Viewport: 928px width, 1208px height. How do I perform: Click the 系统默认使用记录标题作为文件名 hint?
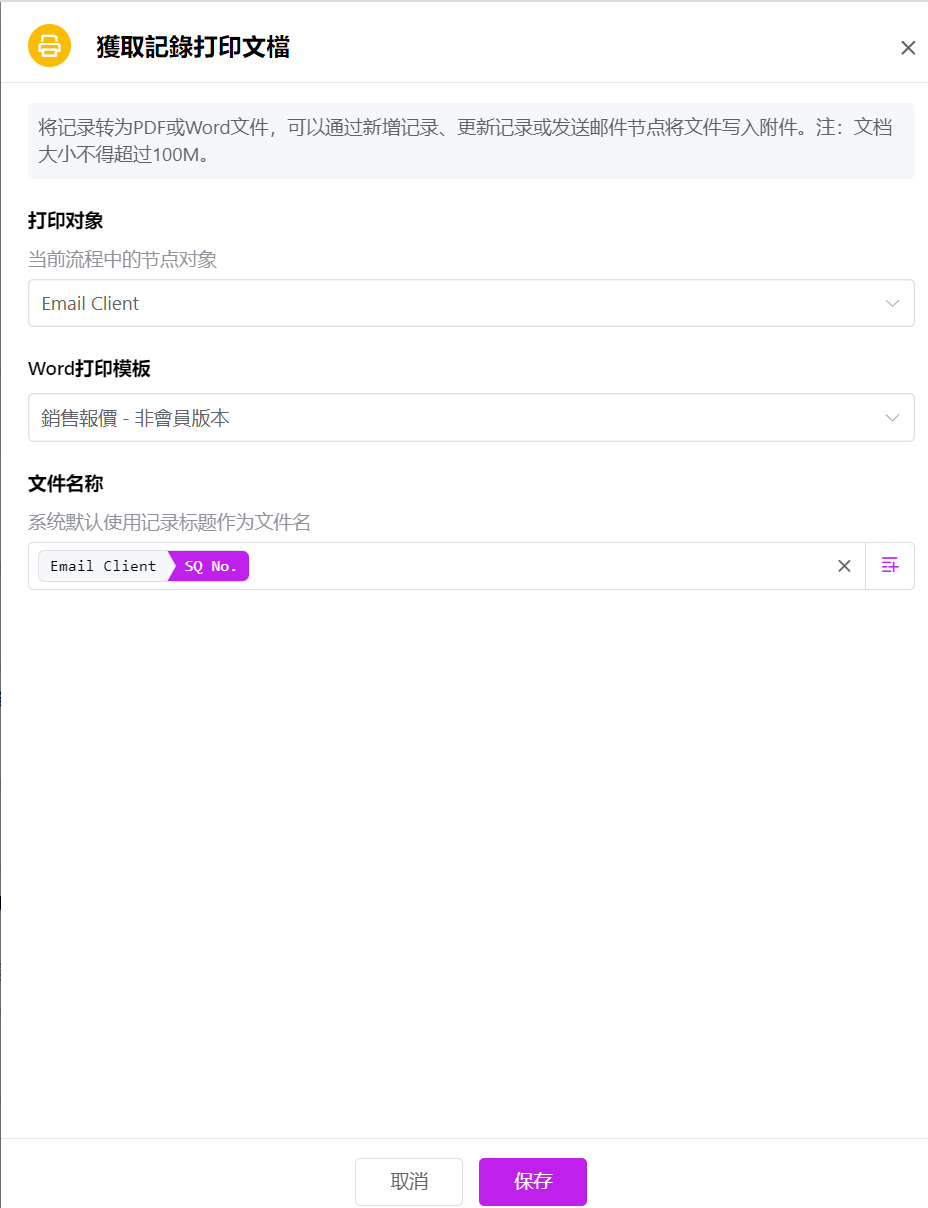tap(169, 522)
